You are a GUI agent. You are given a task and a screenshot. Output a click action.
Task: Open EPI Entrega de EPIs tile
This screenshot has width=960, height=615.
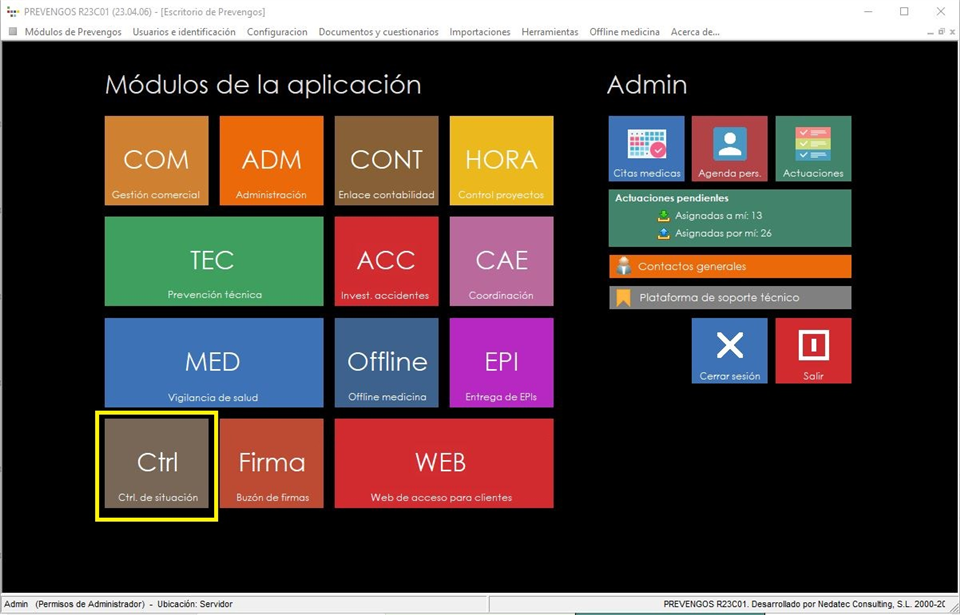pyautogui.click(x=501, y=362)
